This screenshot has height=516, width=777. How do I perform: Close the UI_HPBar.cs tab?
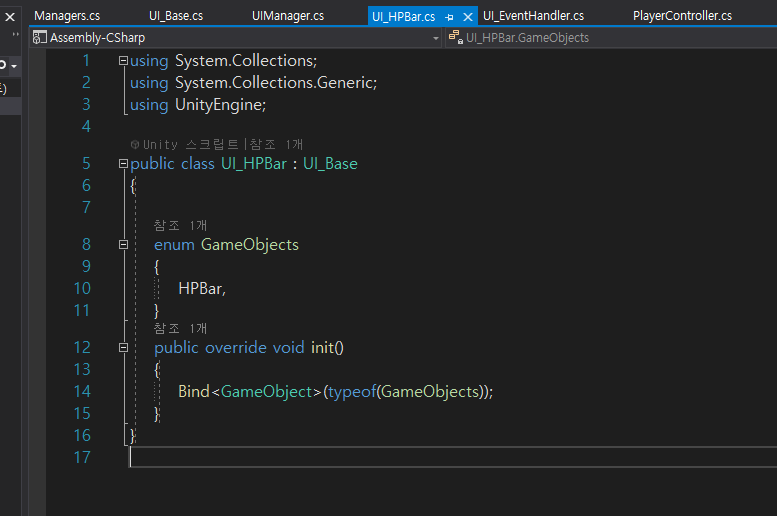(x=467, y=17)
